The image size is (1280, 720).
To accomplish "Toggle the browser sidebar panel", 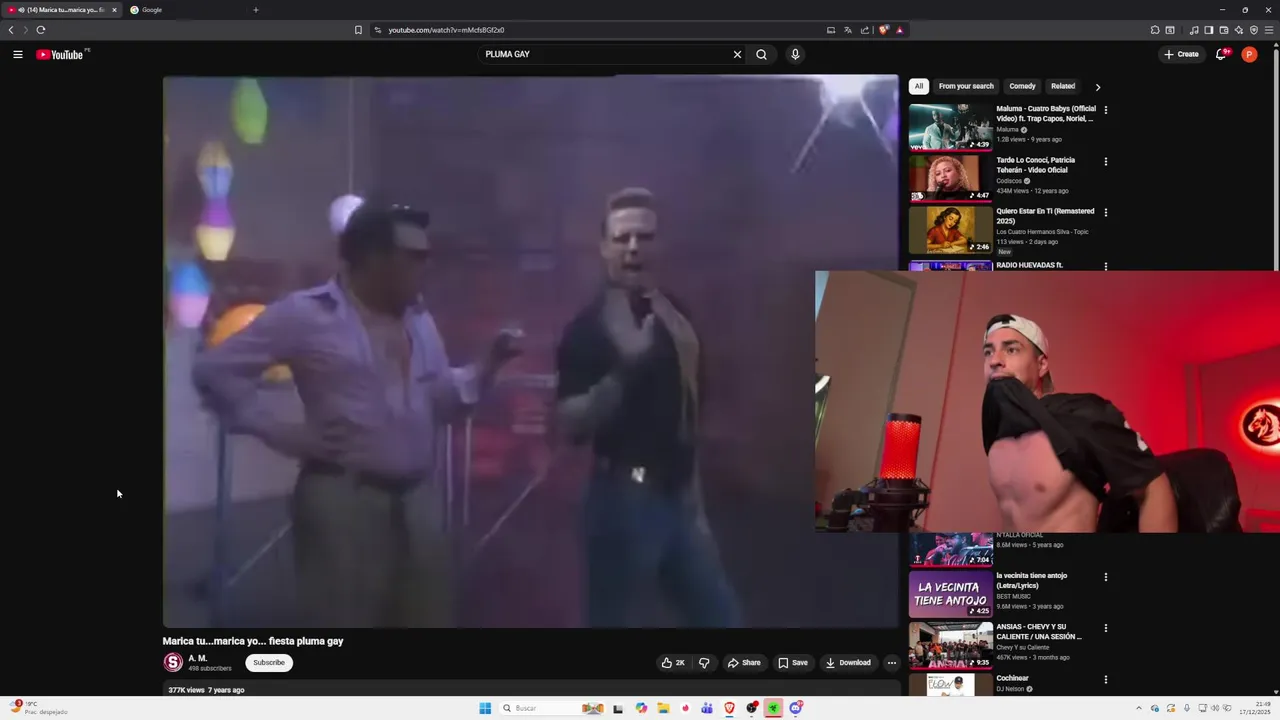I will pos(1208,30).
